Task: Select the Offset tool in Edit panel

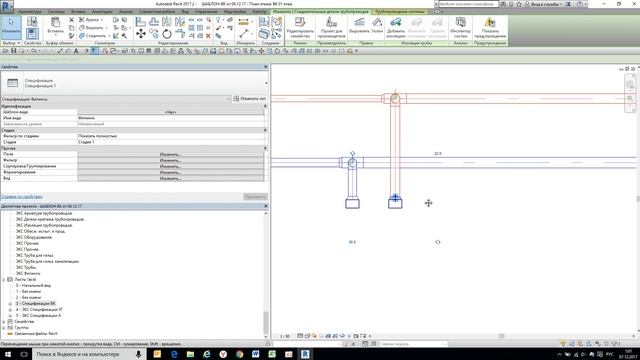Action: click(x=154, y=21)
